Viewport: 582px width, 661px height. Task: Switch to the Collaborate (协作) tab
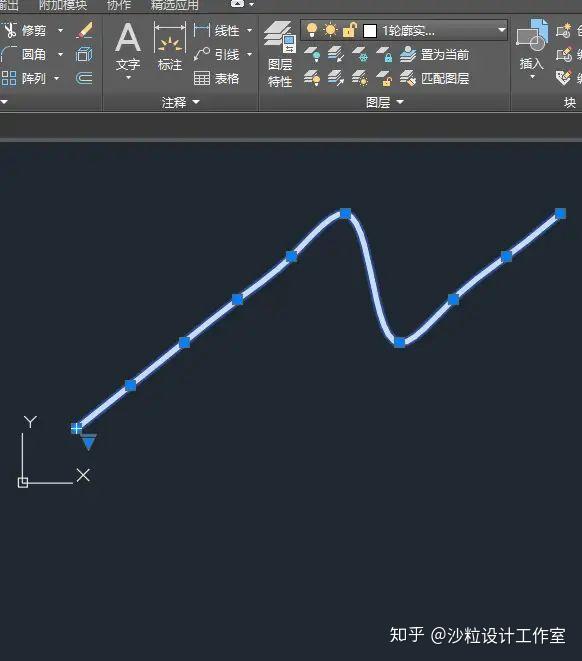(x=118, y=5)
